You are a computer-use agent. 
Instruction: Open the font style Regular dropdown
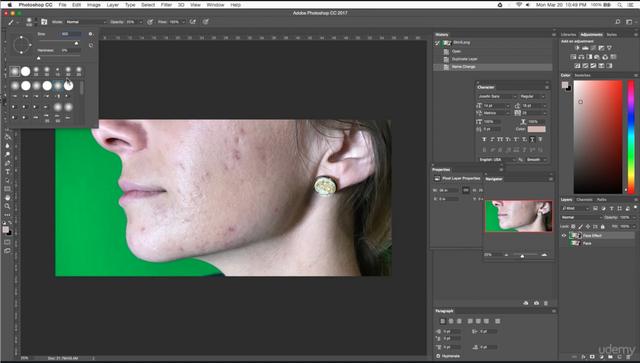point(532,96)
